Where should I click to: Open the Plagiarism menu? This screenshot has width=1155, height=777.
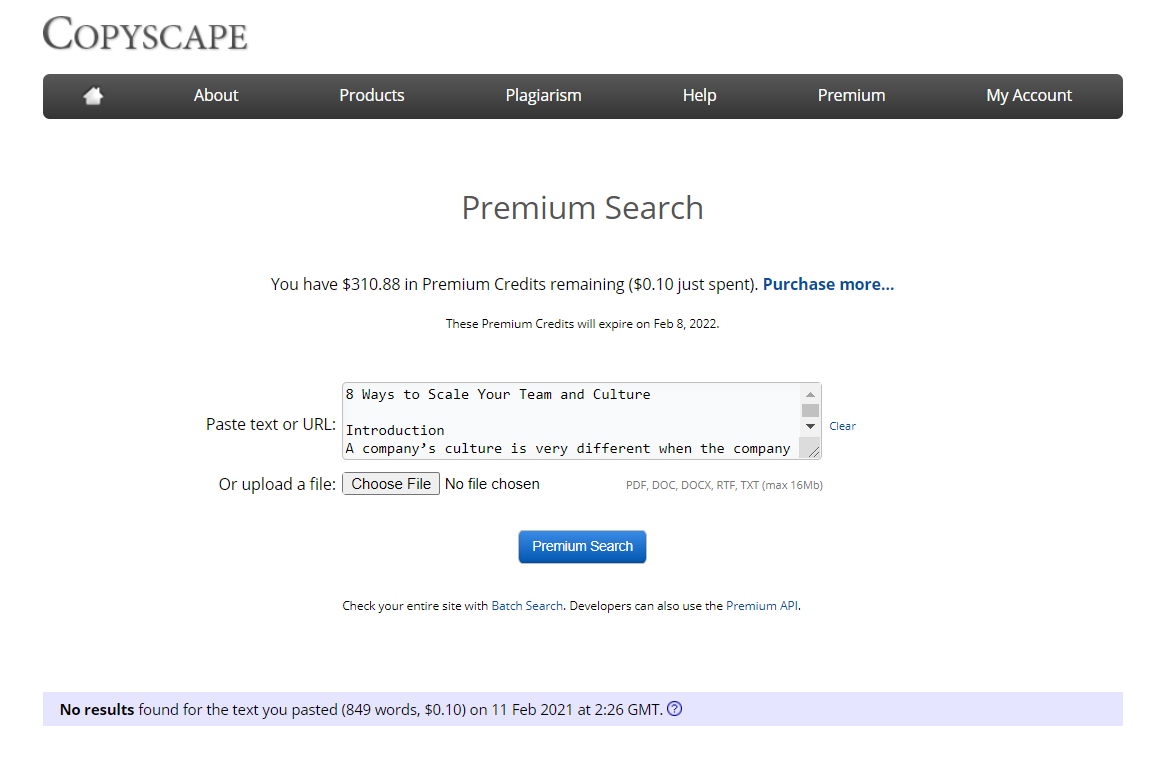[543, 96]
